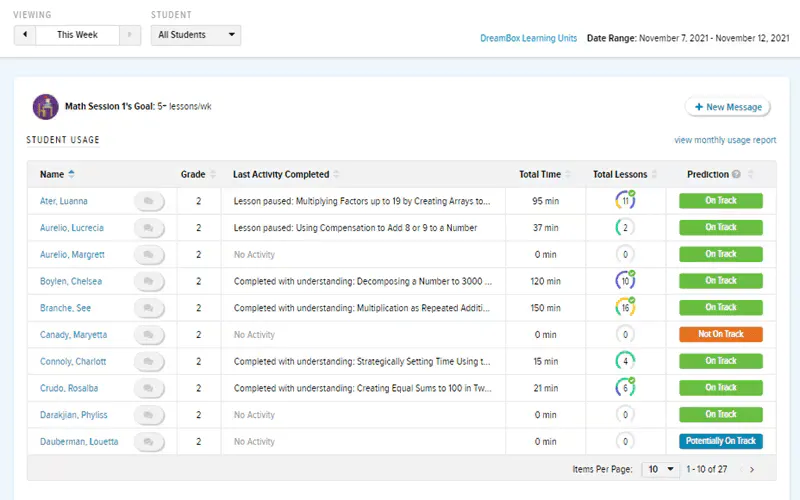Open student Branche, See
800x500 pixels.
[x=65, y=308]
